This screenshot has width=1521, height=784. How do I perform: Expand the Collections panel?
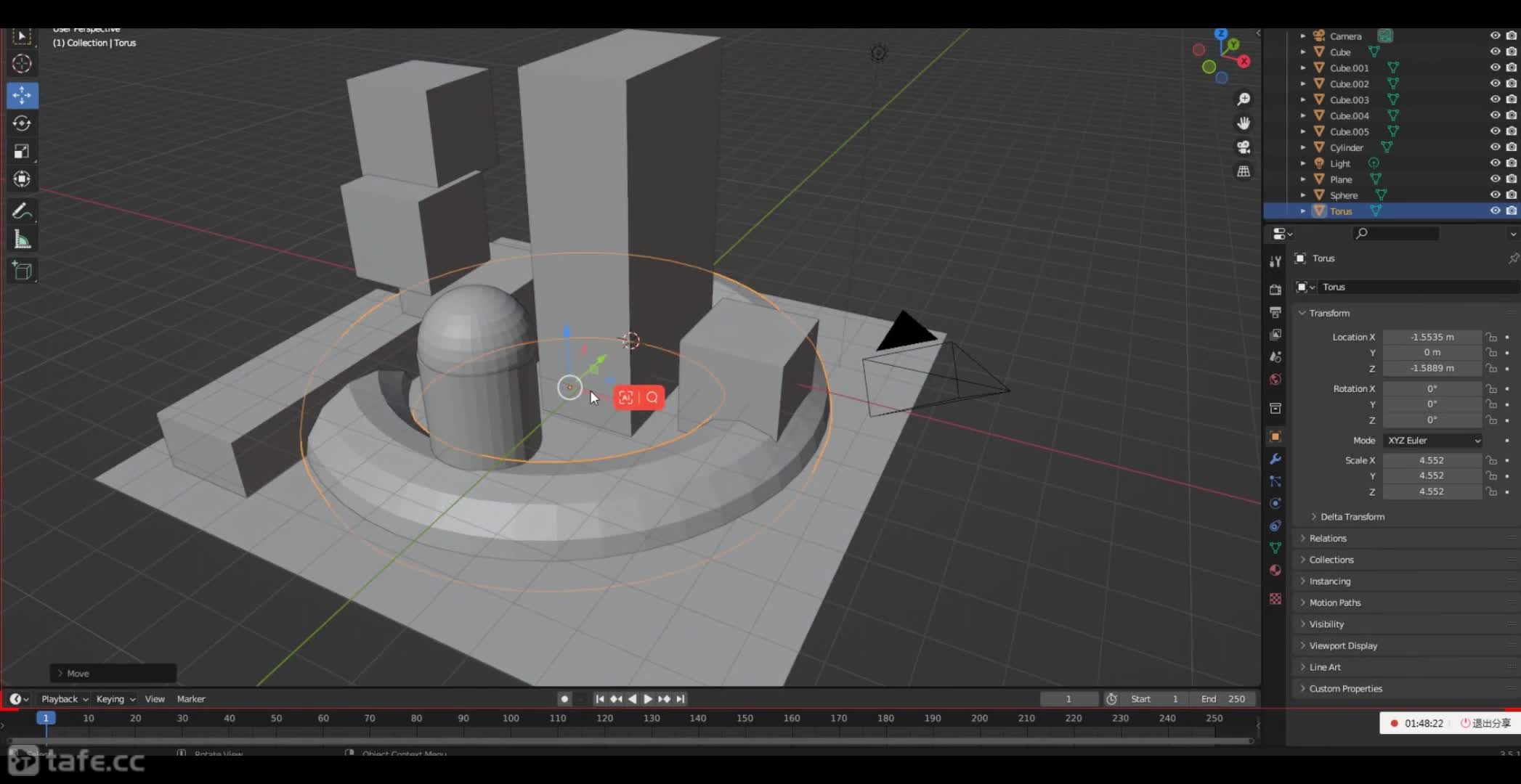[x=1331, y=560]
